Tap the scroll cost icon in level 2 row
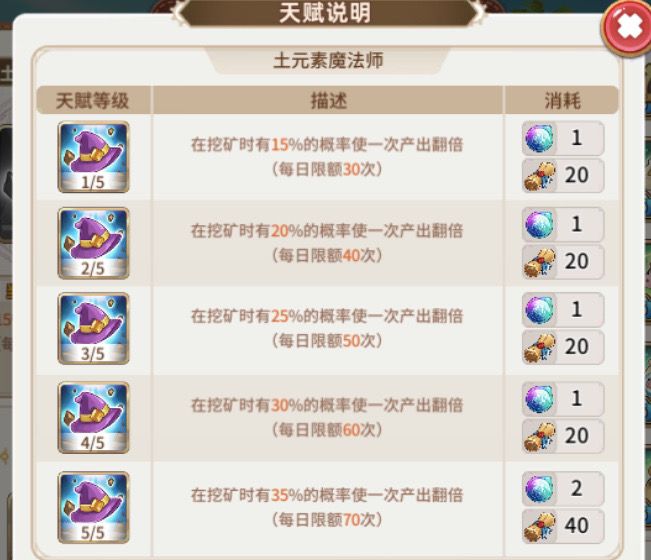 pyautogui.click(x=539, y=262)
